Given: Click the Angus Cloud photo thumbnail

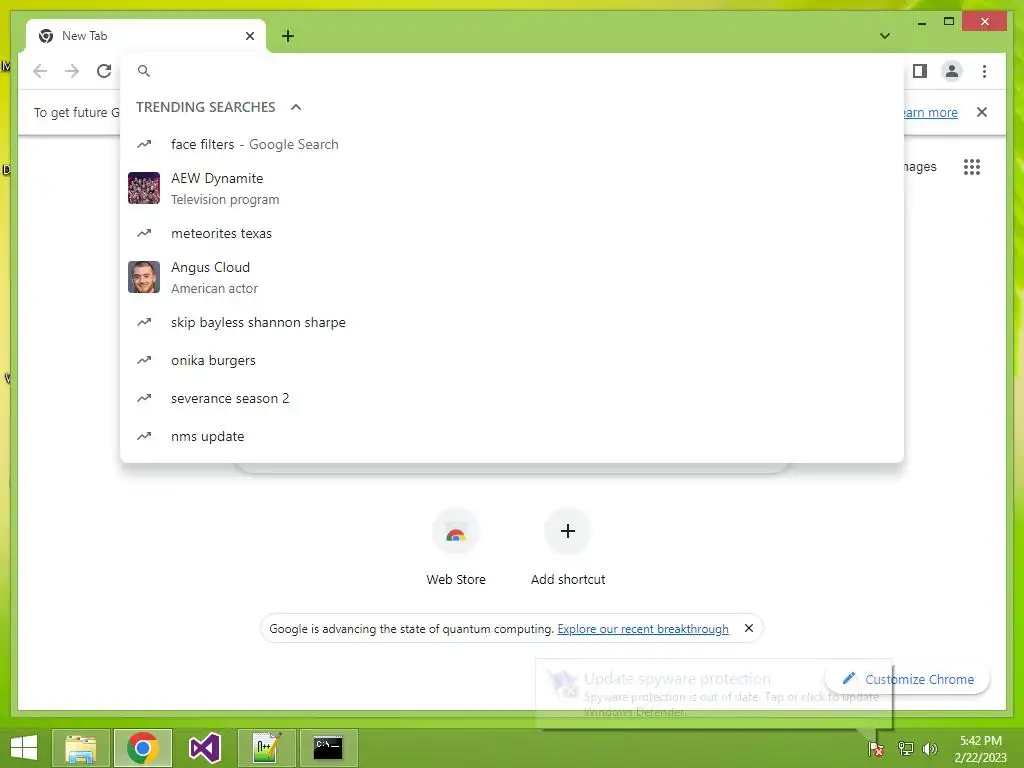Looking at the screenshot, I should [x=144, y=278].
